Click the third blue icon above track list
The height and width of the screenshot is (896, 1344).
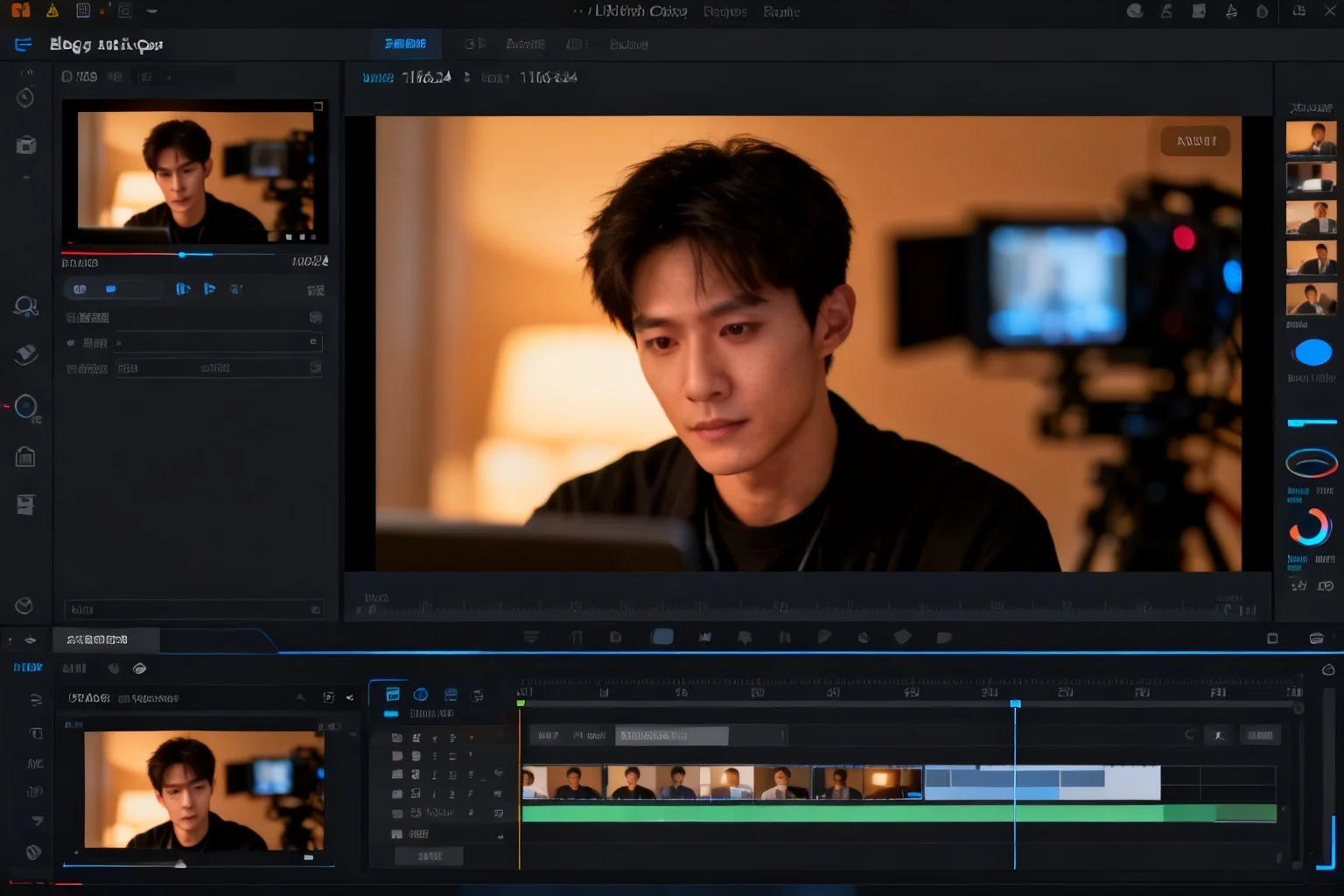(x=451, y=695)
